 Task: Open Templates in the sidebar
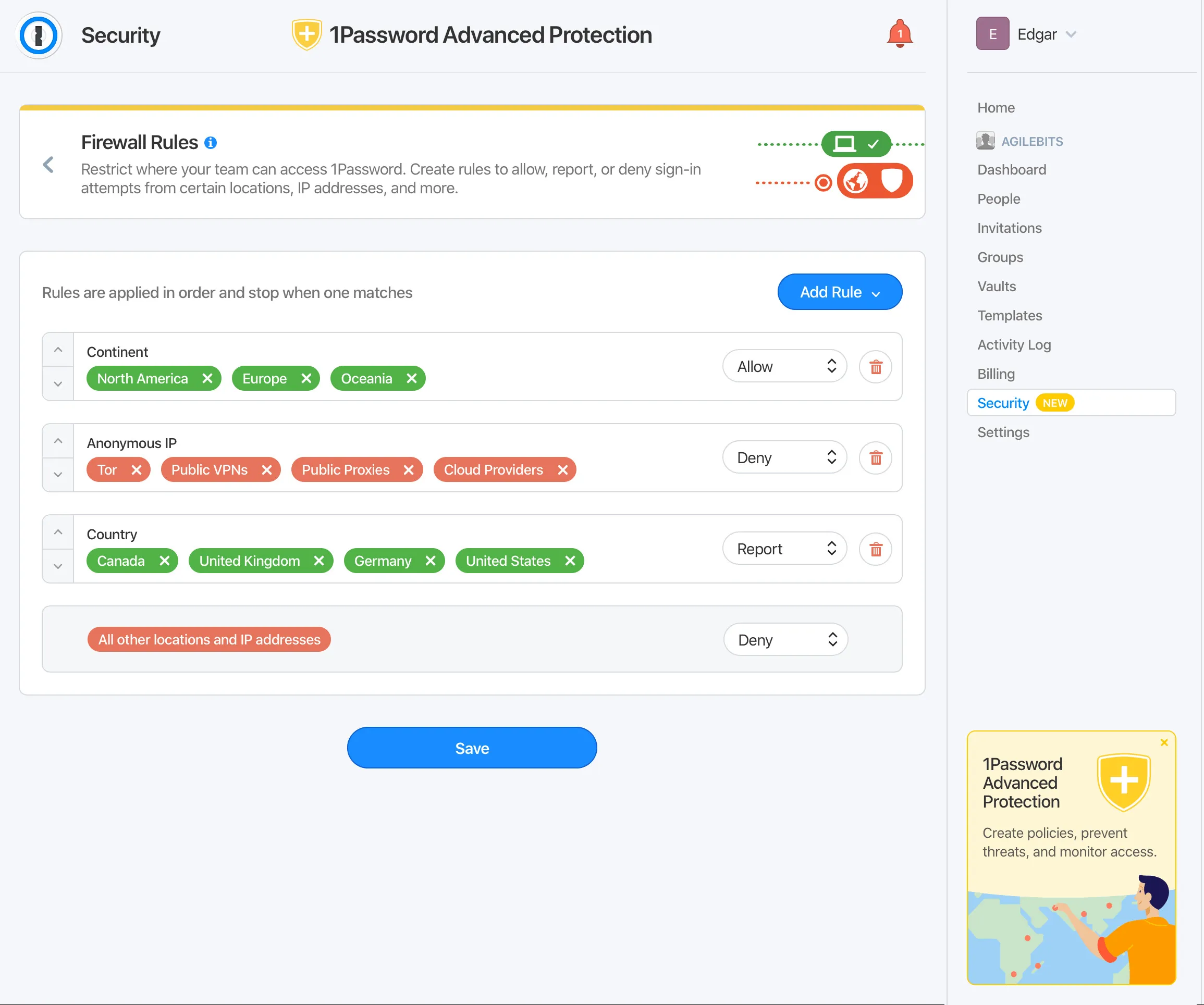point(1010,316)
